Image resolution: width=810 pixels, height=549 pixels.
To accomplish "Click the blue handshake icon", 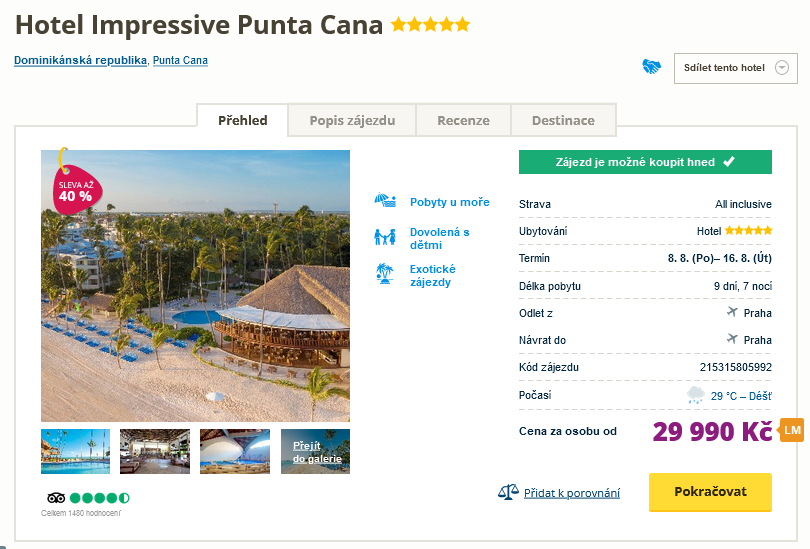I will pos(652,67).
